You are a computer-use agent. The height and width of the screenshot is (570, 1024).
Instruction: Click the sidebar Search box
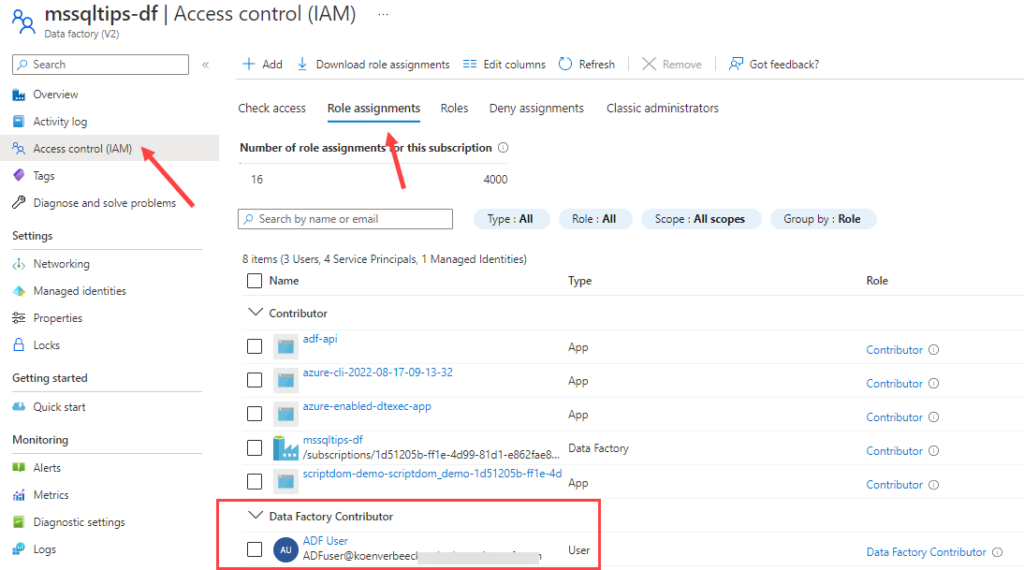coord(101,64)
